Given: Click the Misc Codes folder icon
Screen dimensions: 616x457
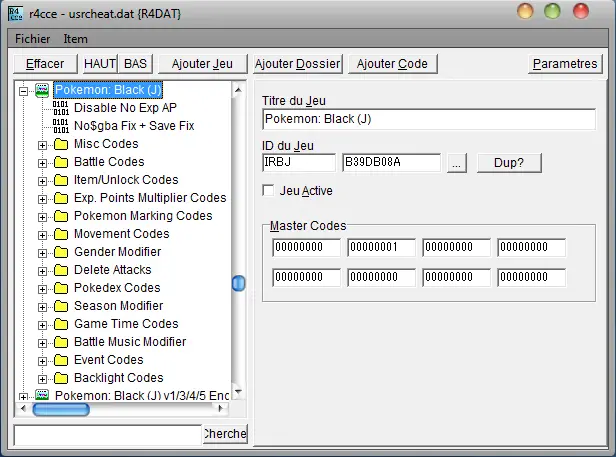Looking at the screenshot, I should point(61,144).
